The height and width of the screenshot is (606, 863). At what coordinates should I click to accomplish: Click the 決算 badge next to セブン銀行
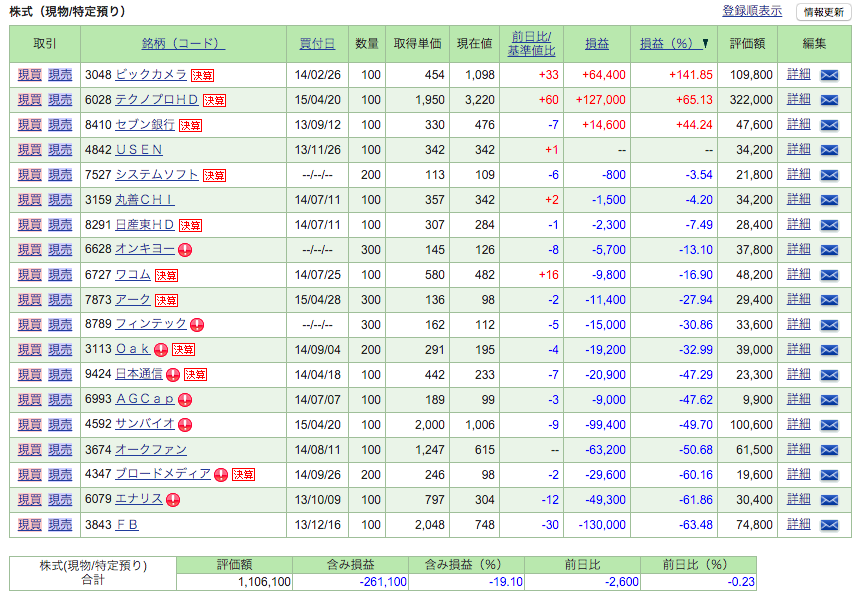coord(190,125)
